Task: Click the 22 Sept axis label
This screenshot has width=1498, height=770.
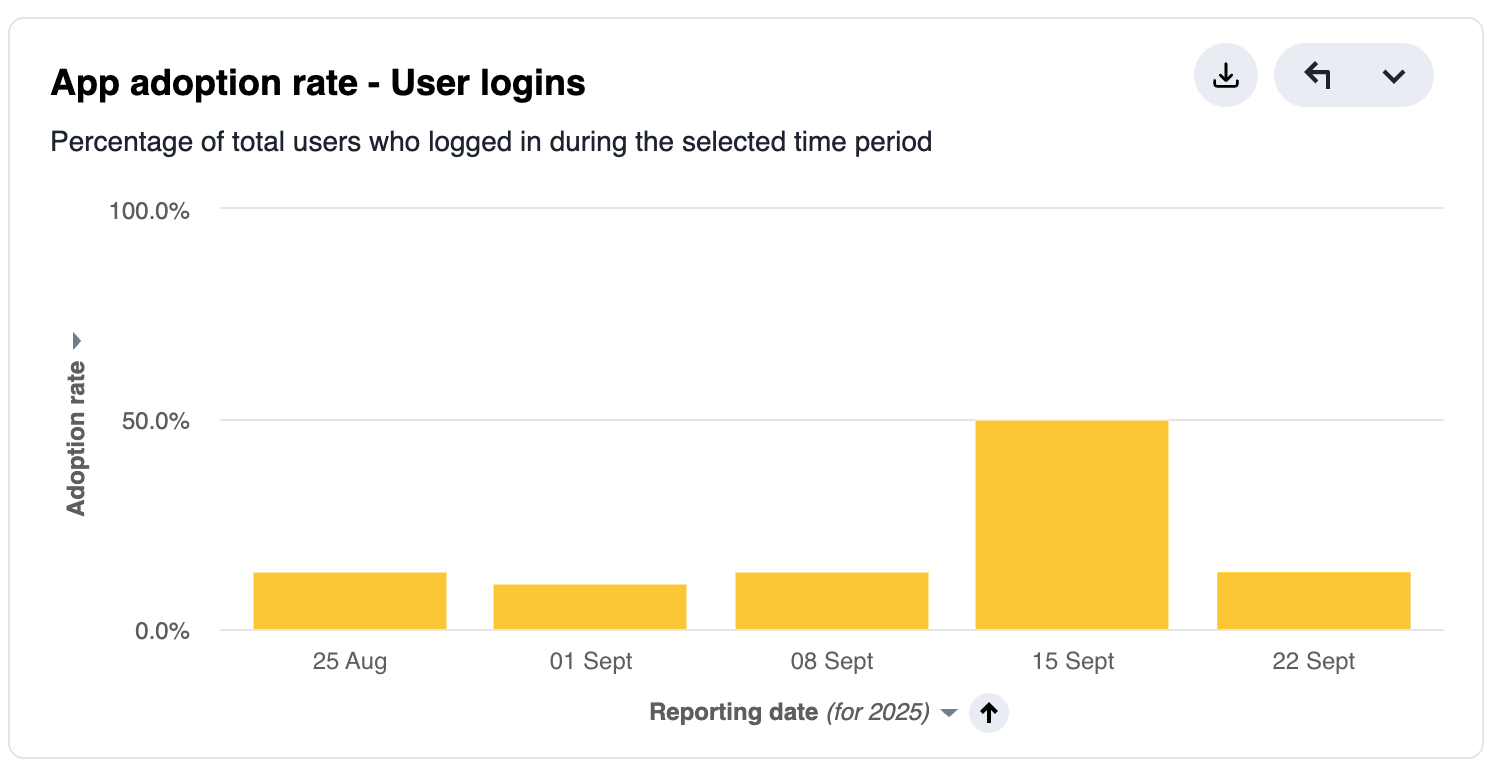Action: [1314, 661]
